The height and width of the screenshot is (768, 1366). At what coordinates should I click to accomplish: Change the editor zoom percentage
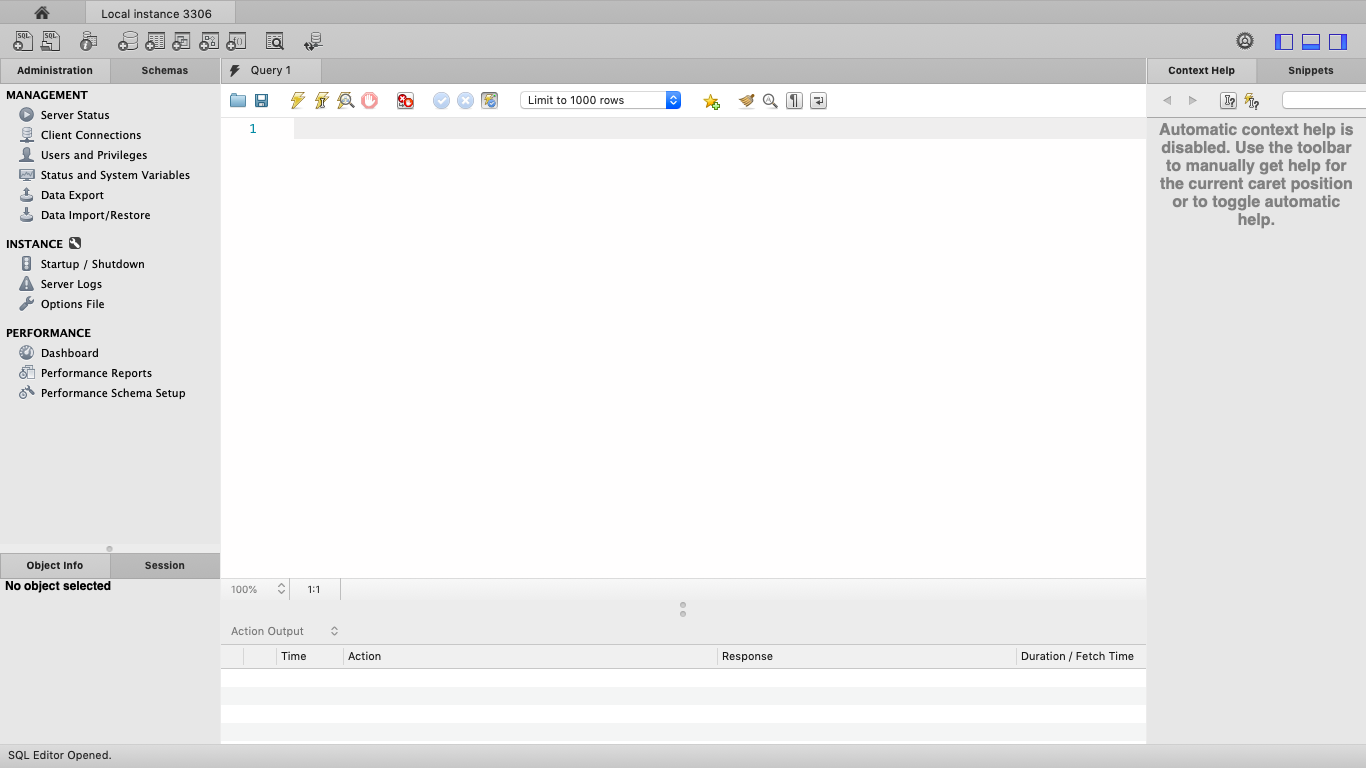pyautogui.click(x=257, y=589)
